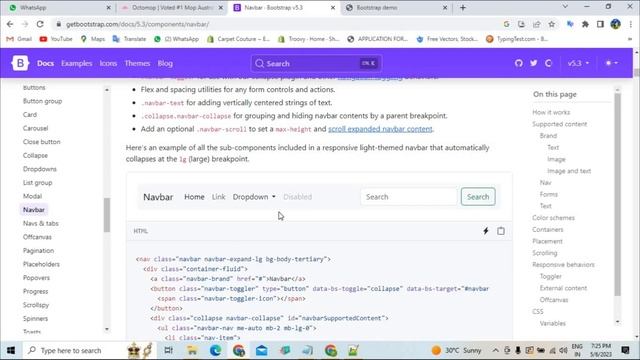
Task: Open Chrome profile avatar
Action: [x=616, y=24]
